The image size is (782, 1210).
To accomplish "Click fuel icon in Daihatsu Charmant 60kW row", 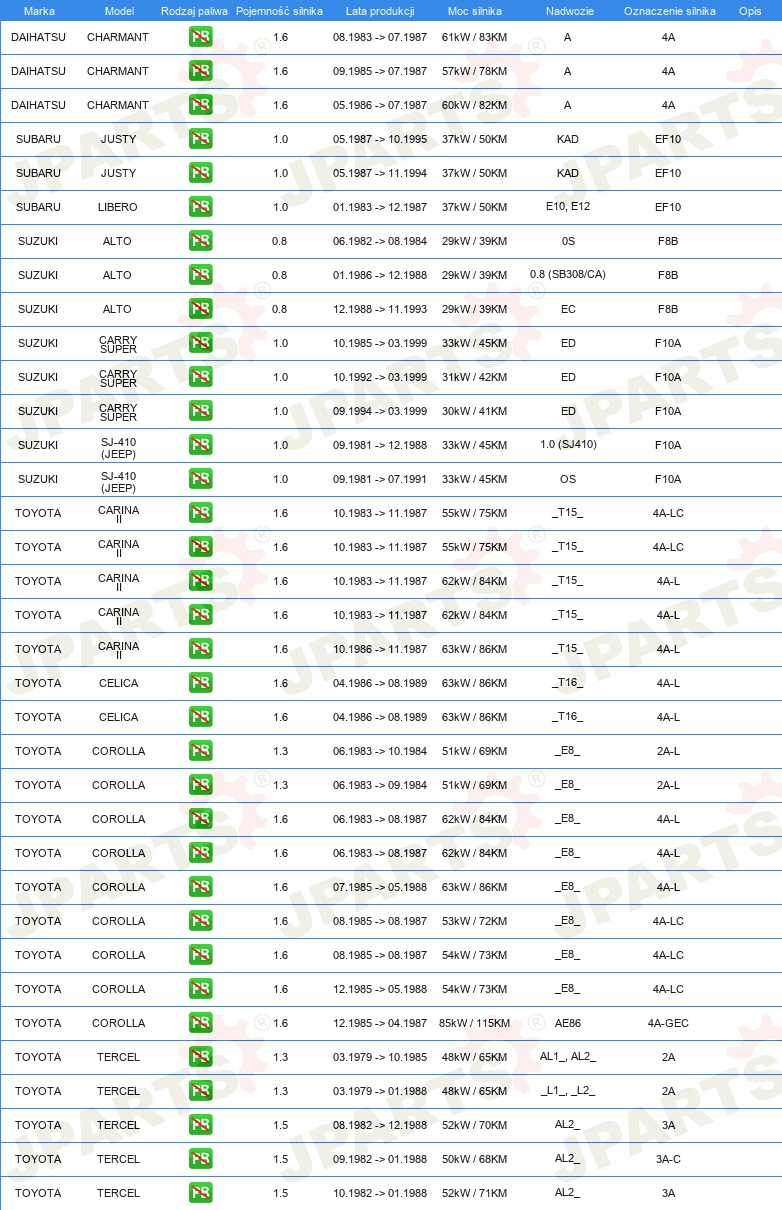I will tap(200, 105).
